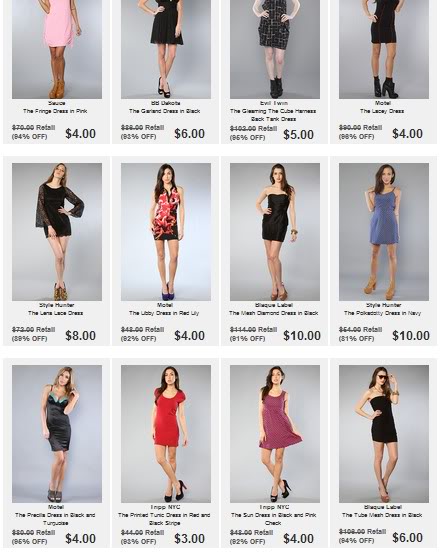Image resolution: width=445 pixels, height=559 pixels.
Task: Open the Gleaming Cube Harness Tank Dress link
Action: pyautogui.click(x=273, y=115)
